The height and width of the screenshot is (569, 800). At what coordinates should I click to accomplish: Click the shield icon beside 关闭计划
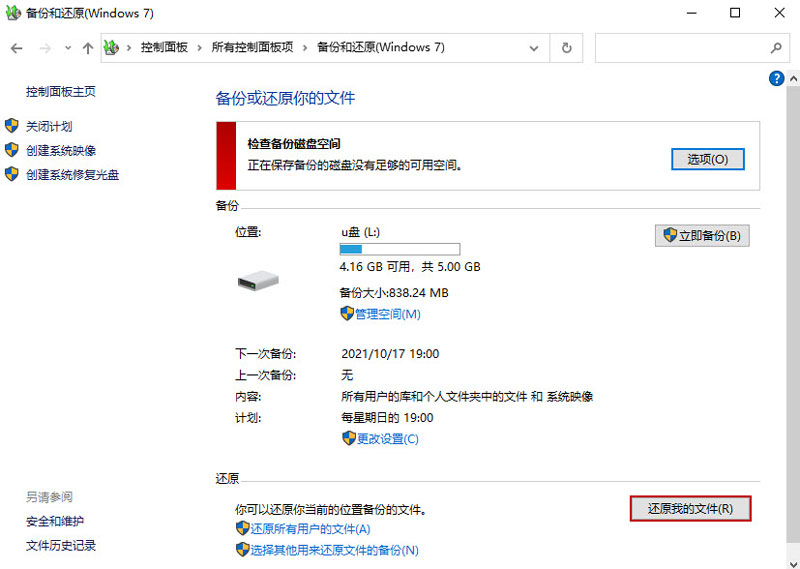click(x=12, y=126)
